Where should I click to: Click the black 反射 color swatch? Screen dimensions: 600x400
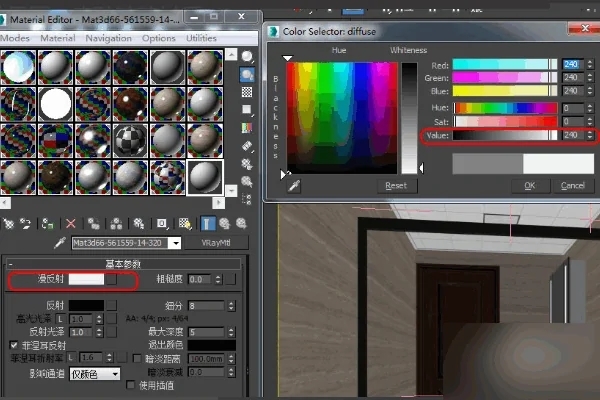click(86, 305)
